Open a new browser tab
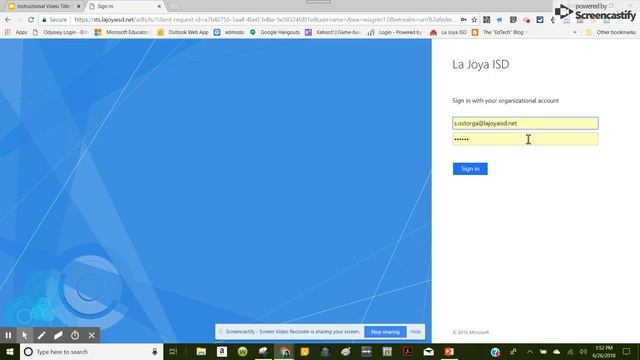640x360 pixels. (174, 7)
